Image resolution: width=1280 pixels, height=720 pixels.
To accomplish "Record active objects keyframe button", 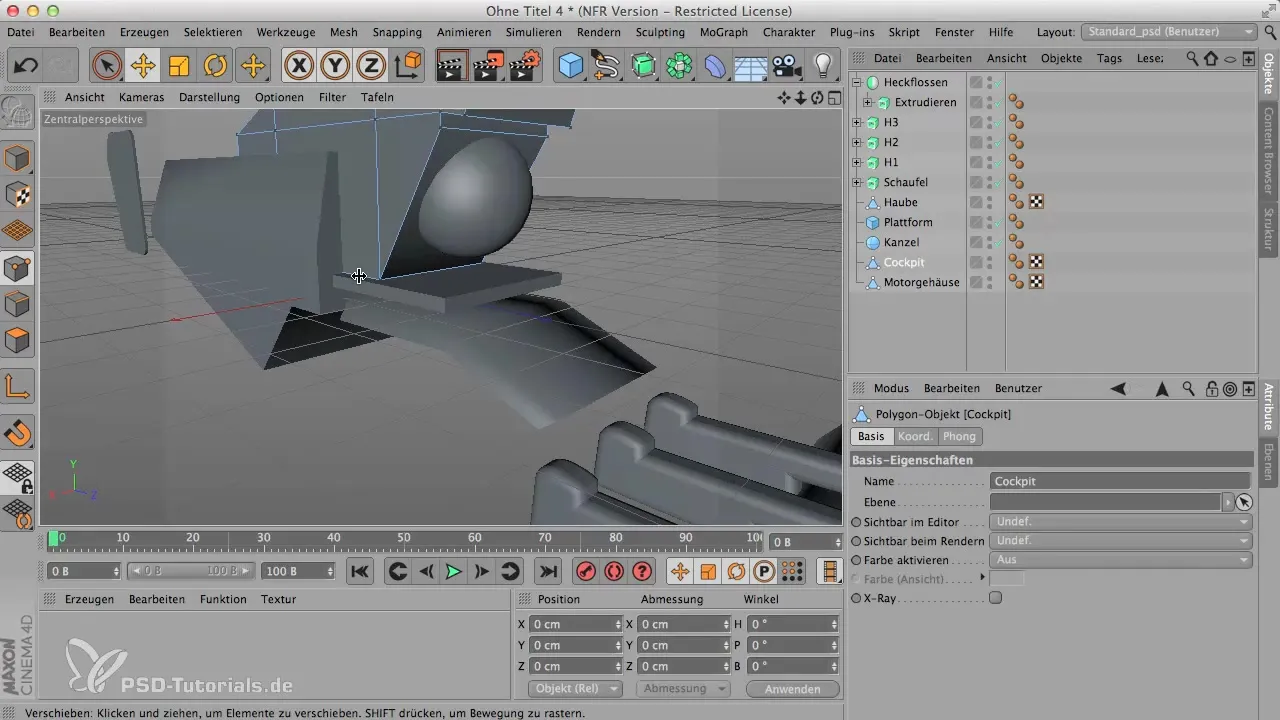I will [x=586, y=571].
